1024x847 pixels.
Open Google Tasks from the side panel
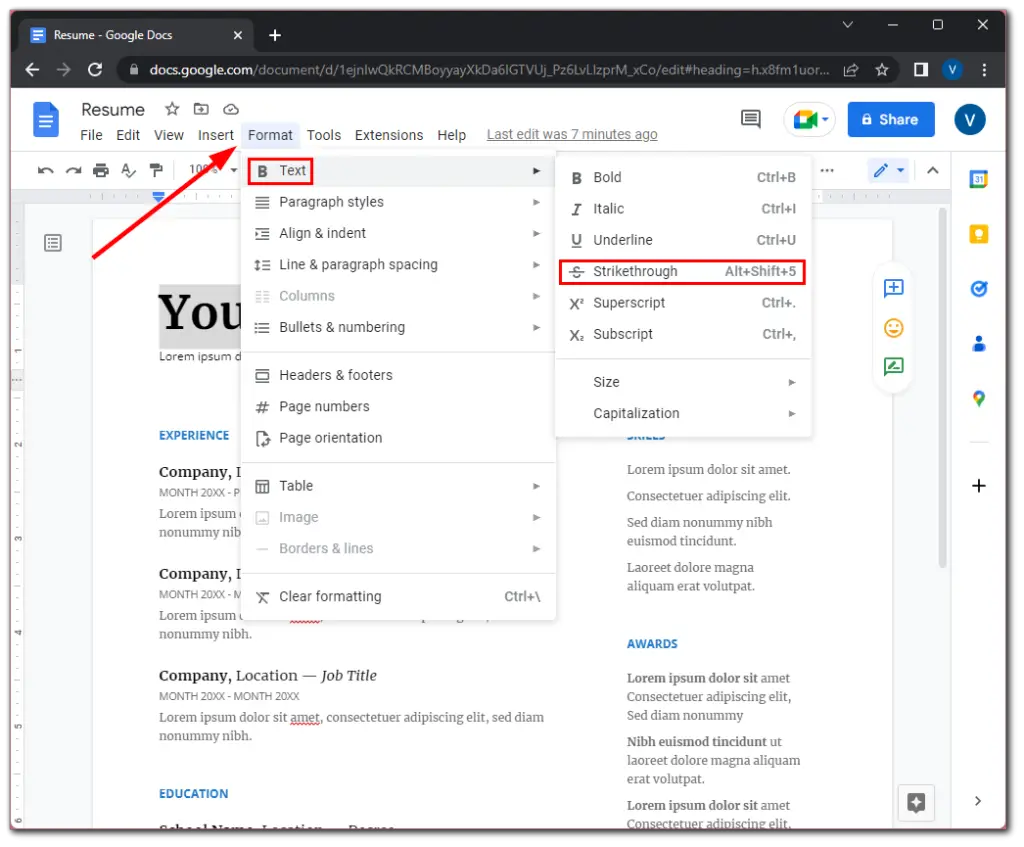click(978, 288)
